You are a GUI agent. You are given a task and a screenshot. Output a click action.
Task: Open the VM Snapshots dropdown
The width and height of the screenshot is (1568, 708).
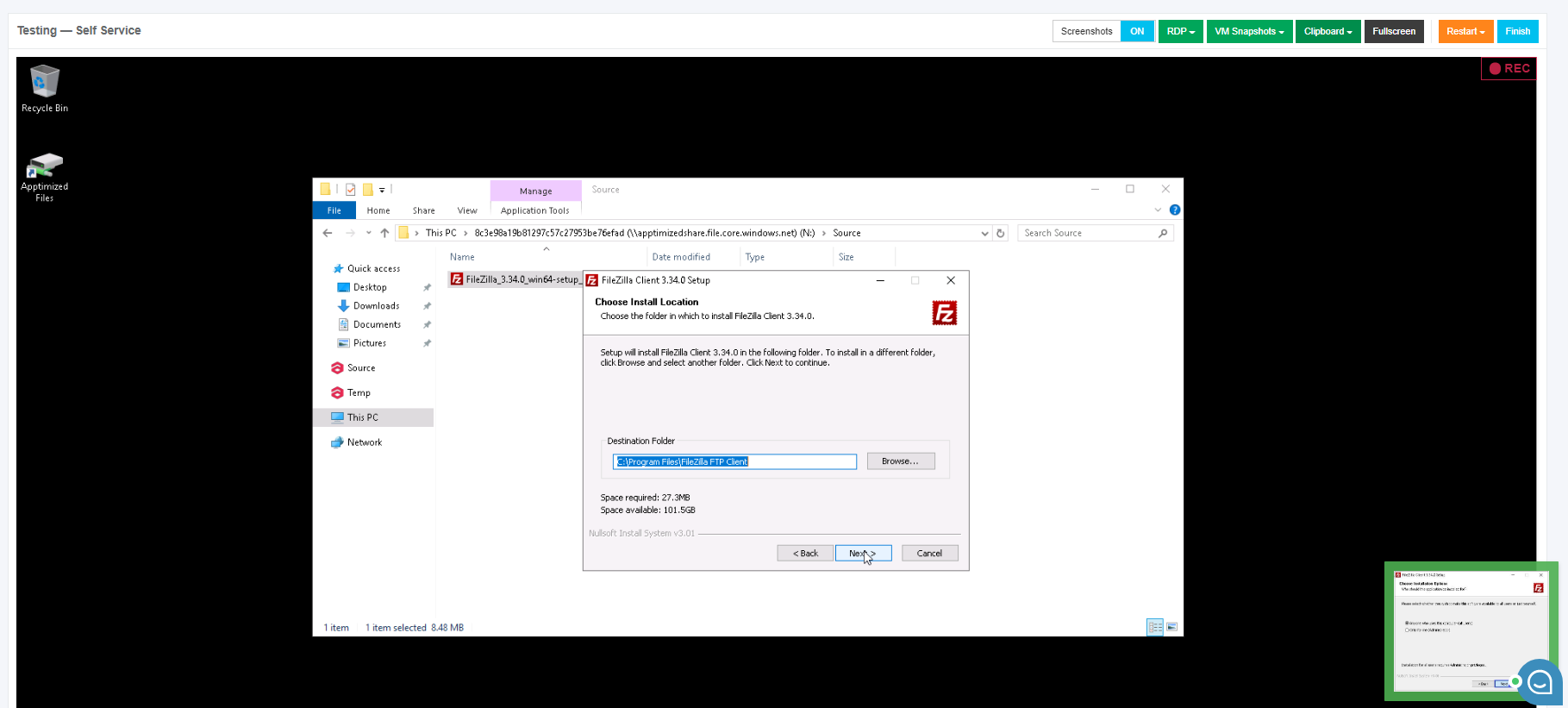tap(1249, 31)
